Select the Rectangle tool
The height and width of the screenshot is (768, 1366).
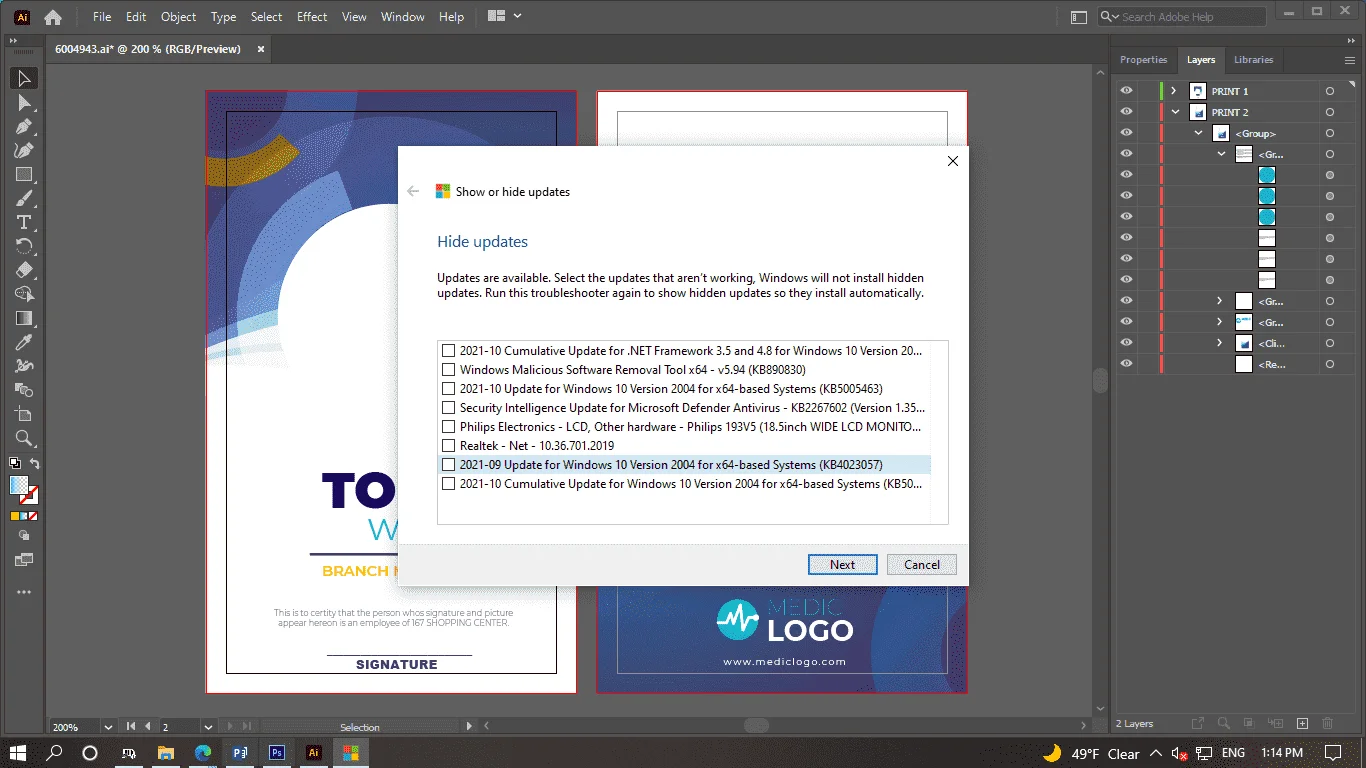click(25, 175)
